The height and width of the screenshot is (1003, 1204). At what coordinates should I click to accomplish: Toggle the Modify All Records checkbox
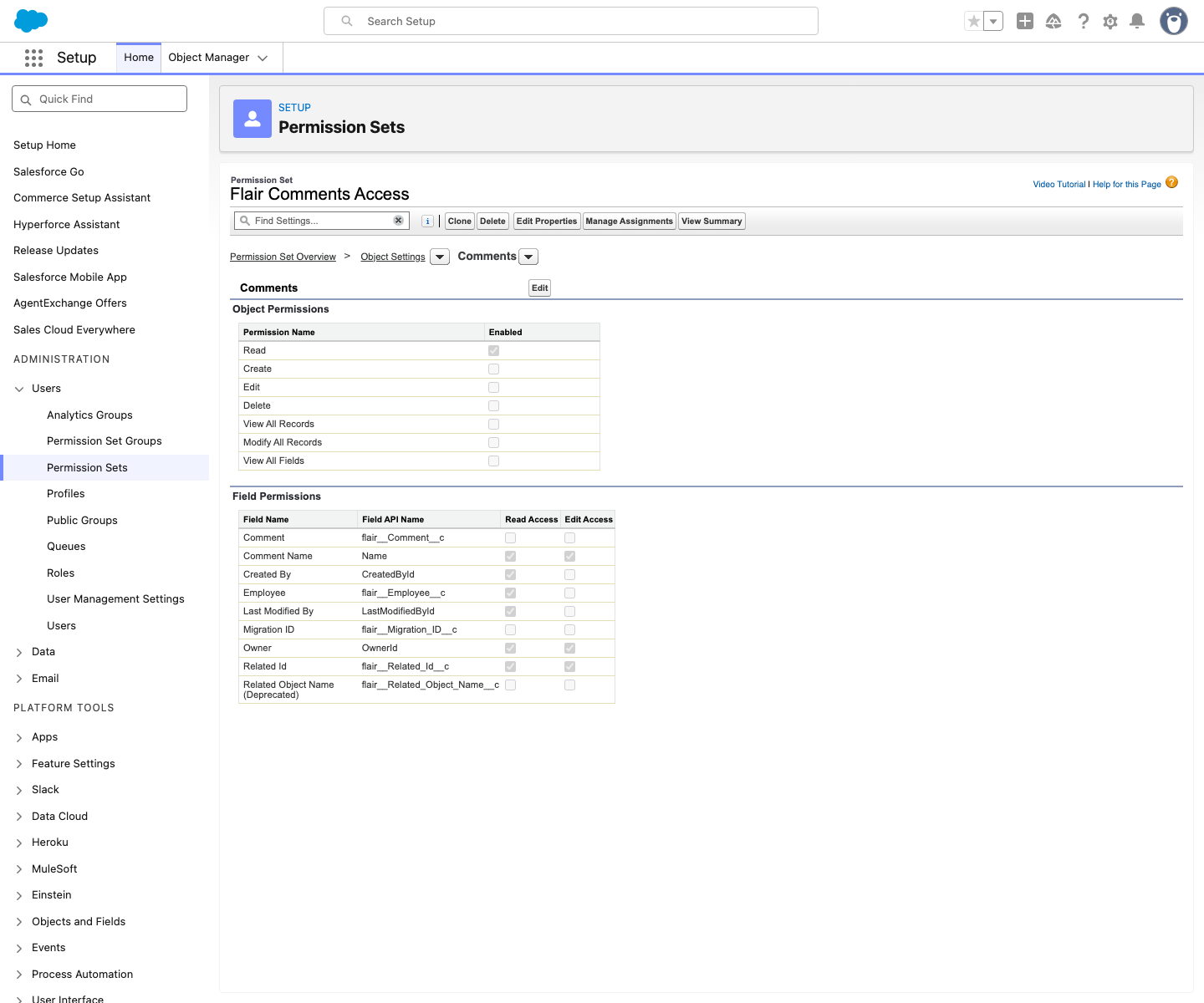click(x=494, y=443)
